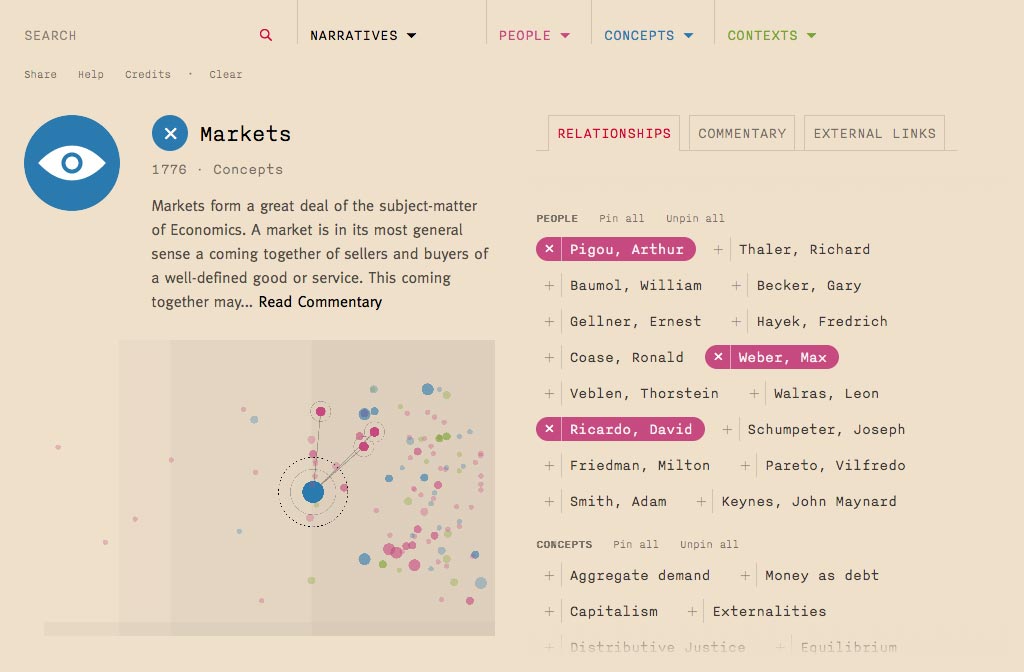Switch to the External Links tab

(874, 133)
